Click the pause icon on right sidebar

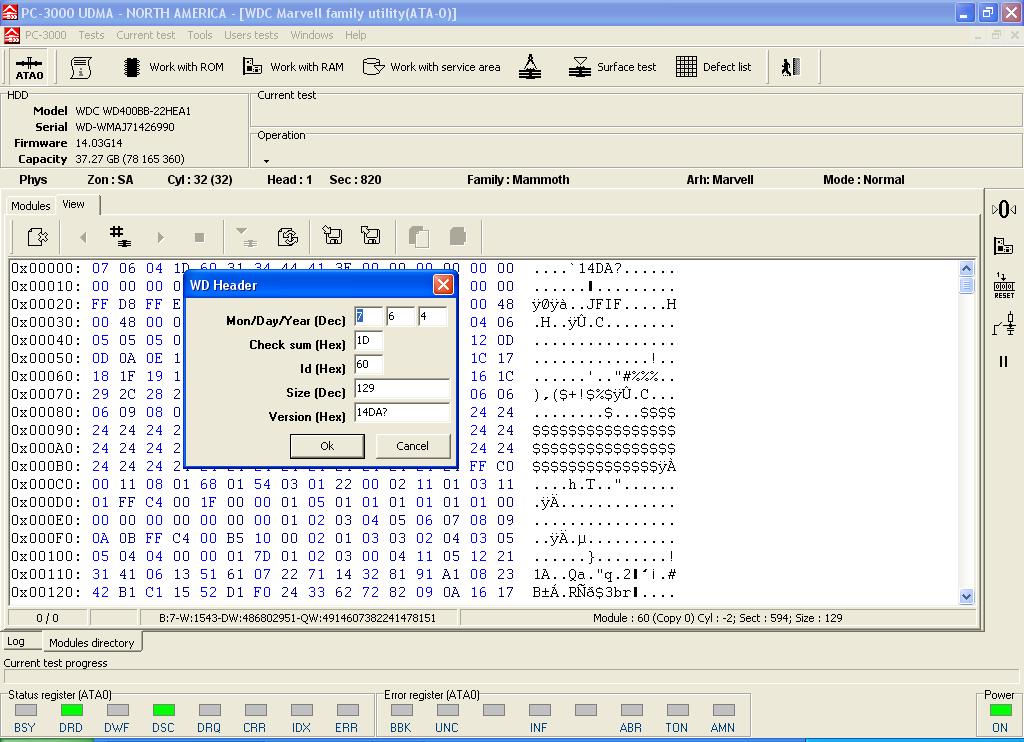pos(1004,361)
